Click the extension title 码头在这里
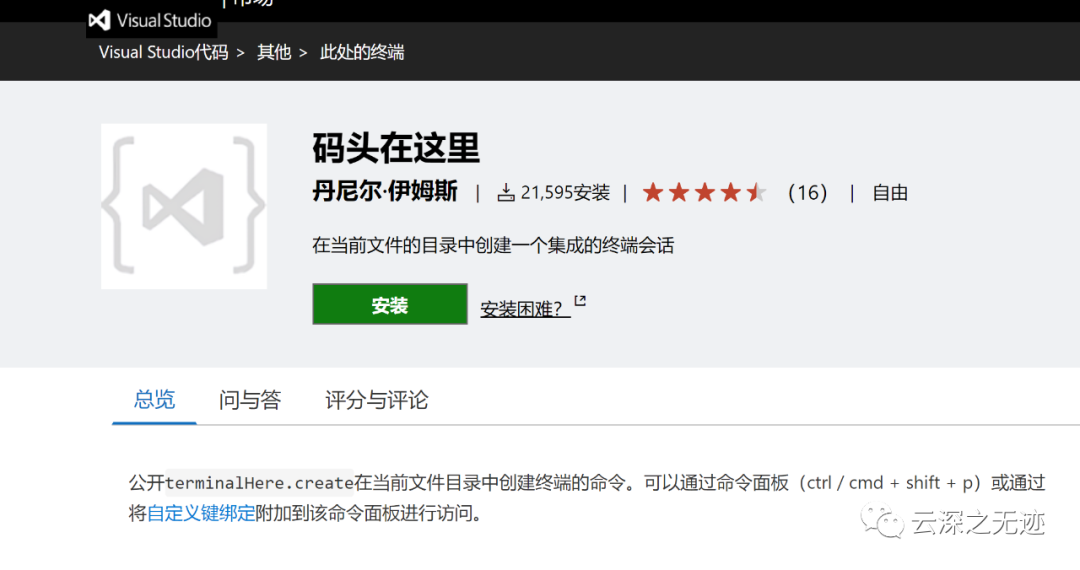1080x570 pixels. (x=396, y=148)
